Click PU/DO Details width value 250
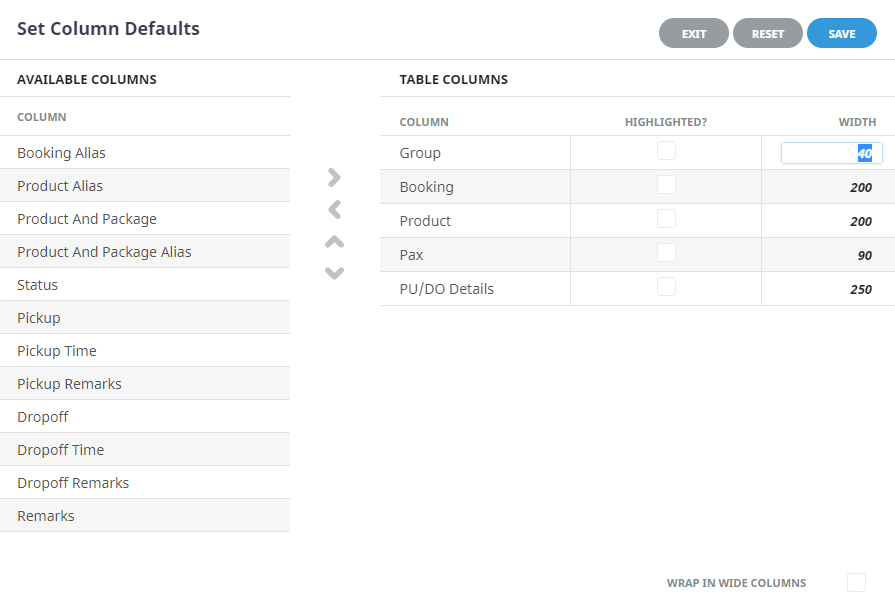Viewport: 895px width, 613px height. pos(860,290)
